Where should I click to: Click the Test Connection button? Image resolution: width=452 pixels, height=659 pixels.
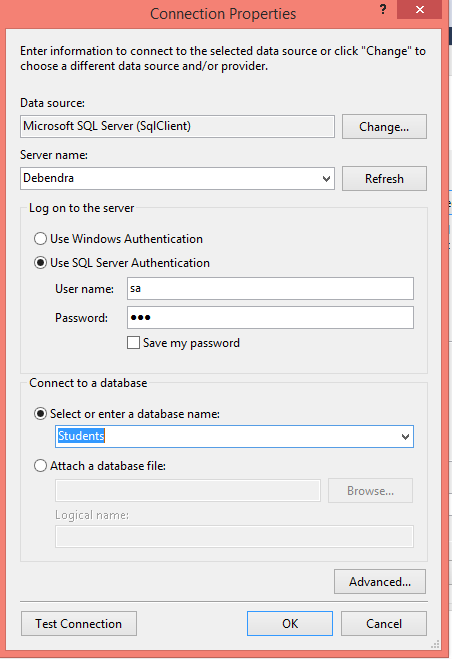click(79, 624)
